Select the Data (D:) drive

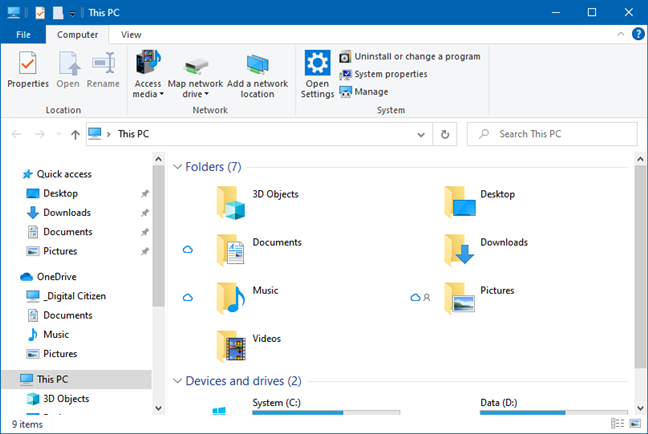pos(554,407)
